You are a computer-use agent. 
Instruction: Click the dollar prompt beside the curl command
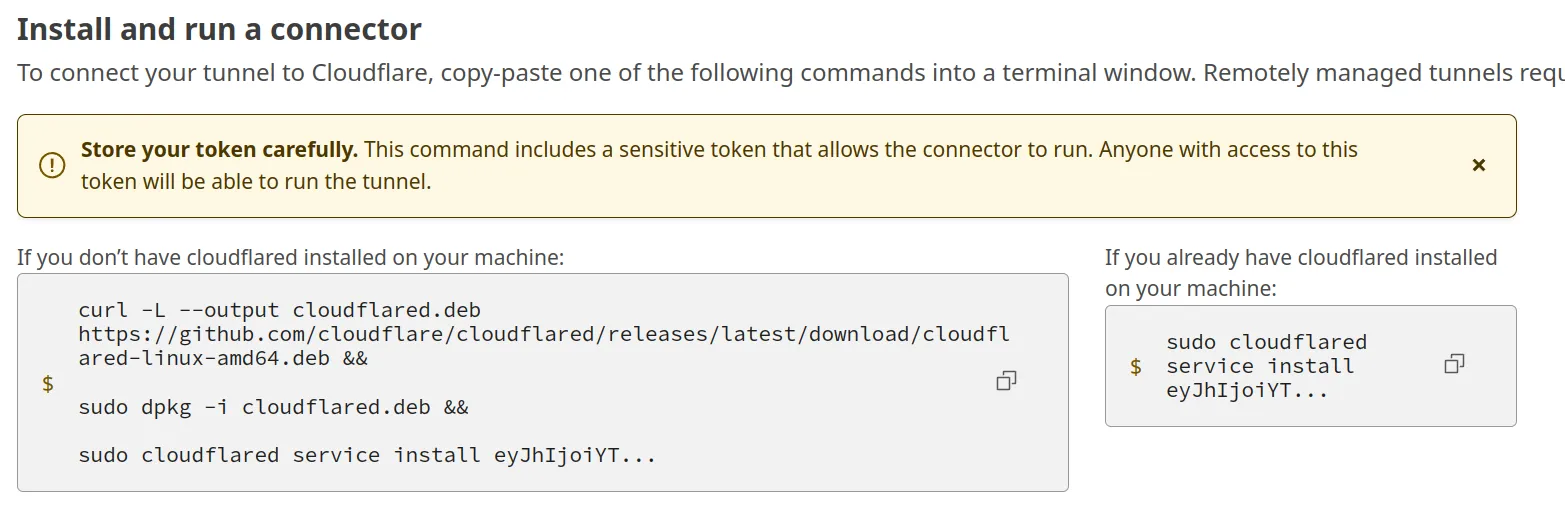tap(48, 384)
